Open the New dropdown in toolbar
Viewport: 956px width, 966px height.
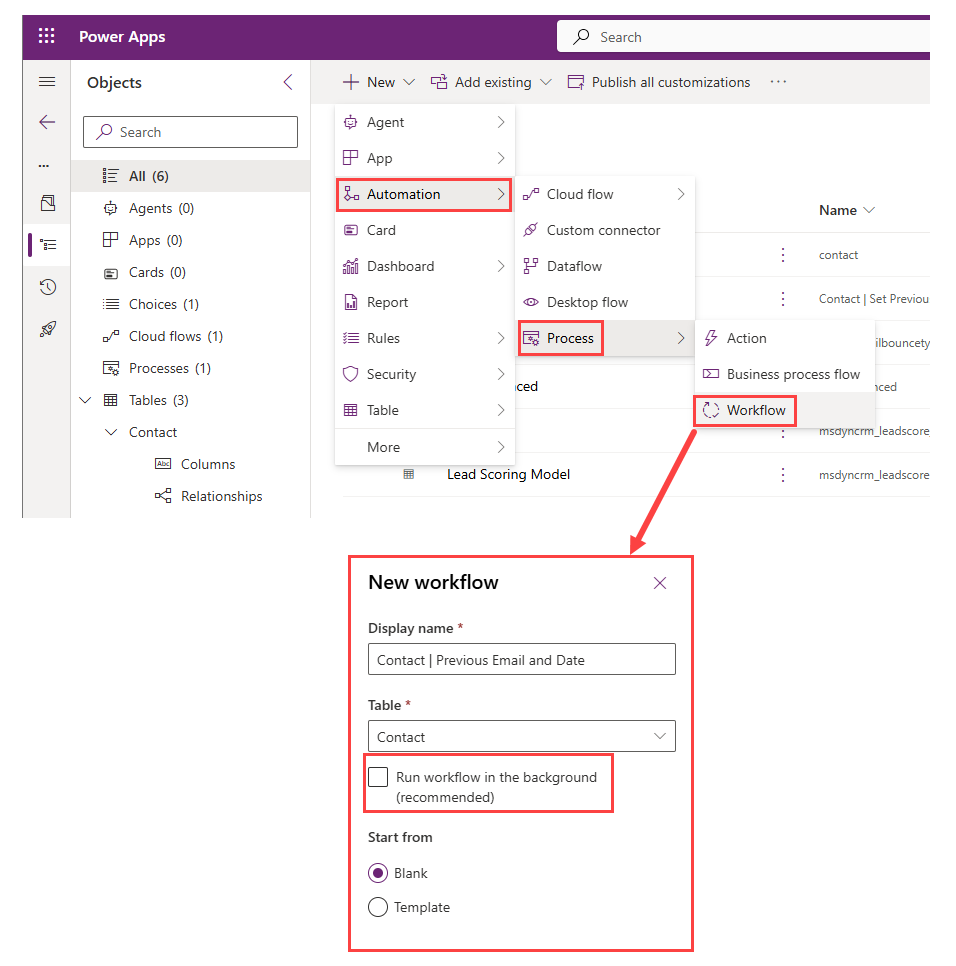click(x=379, y=82)
